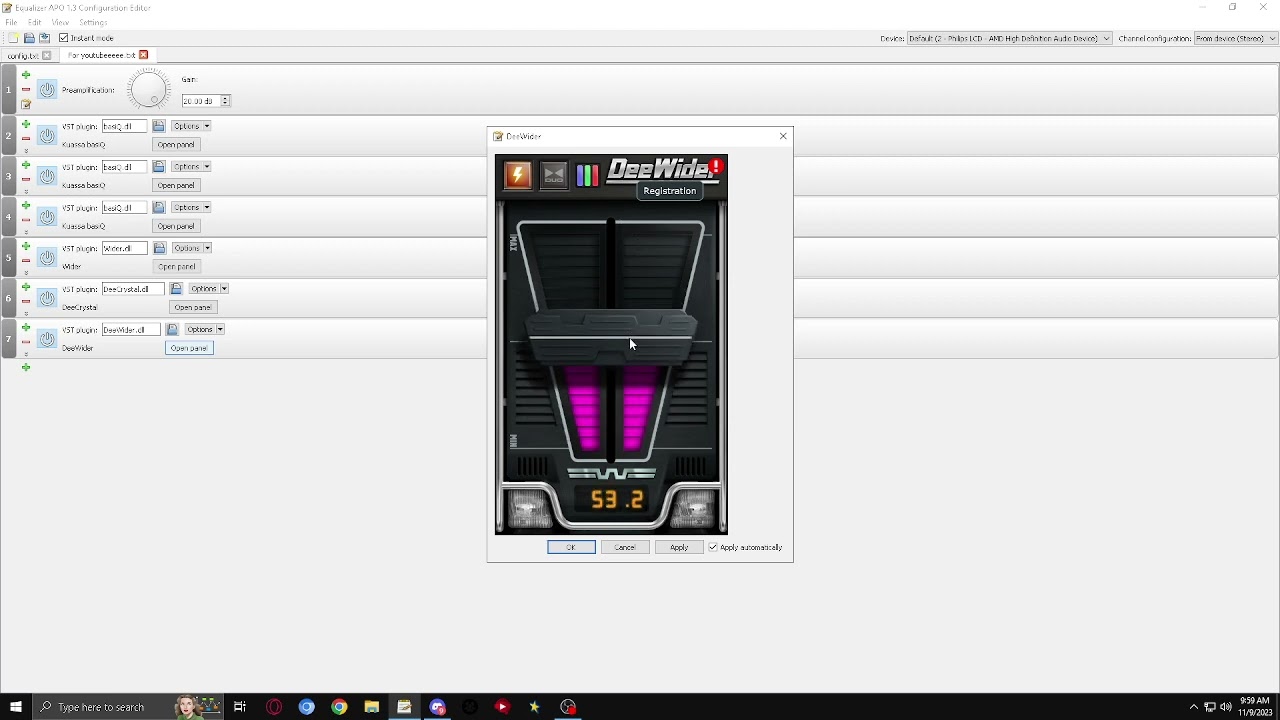Viewport: 1280px width, 720px height.
Task: Click the file browse icon beside DeeCrystal.dll
Action: point(175,288)
